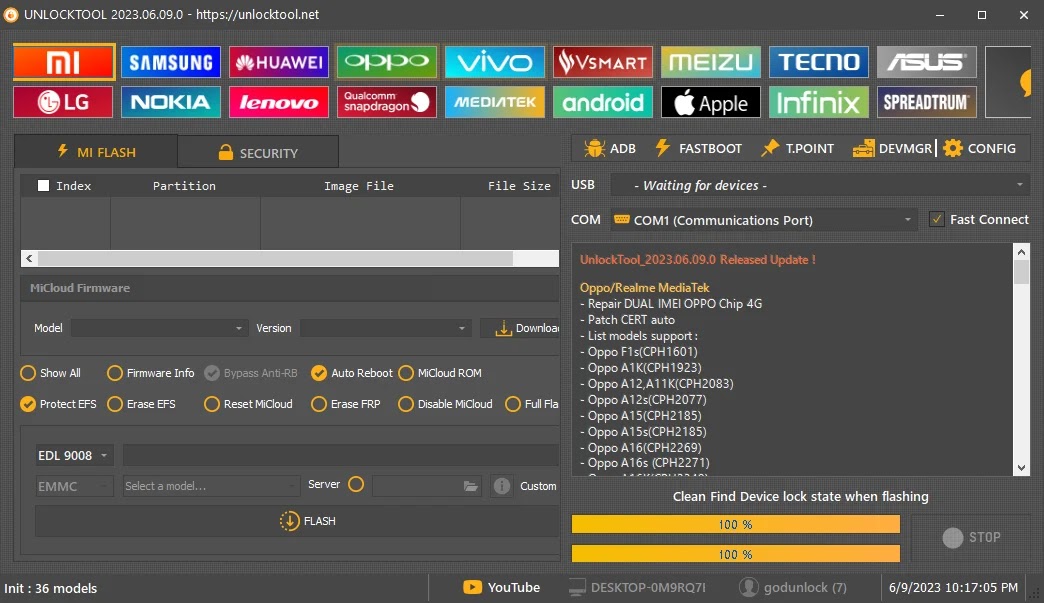Screen dimensions: 1044x603
Task: Click the firmware path input field beside EDL 9008
Action: tap(341, 456)
